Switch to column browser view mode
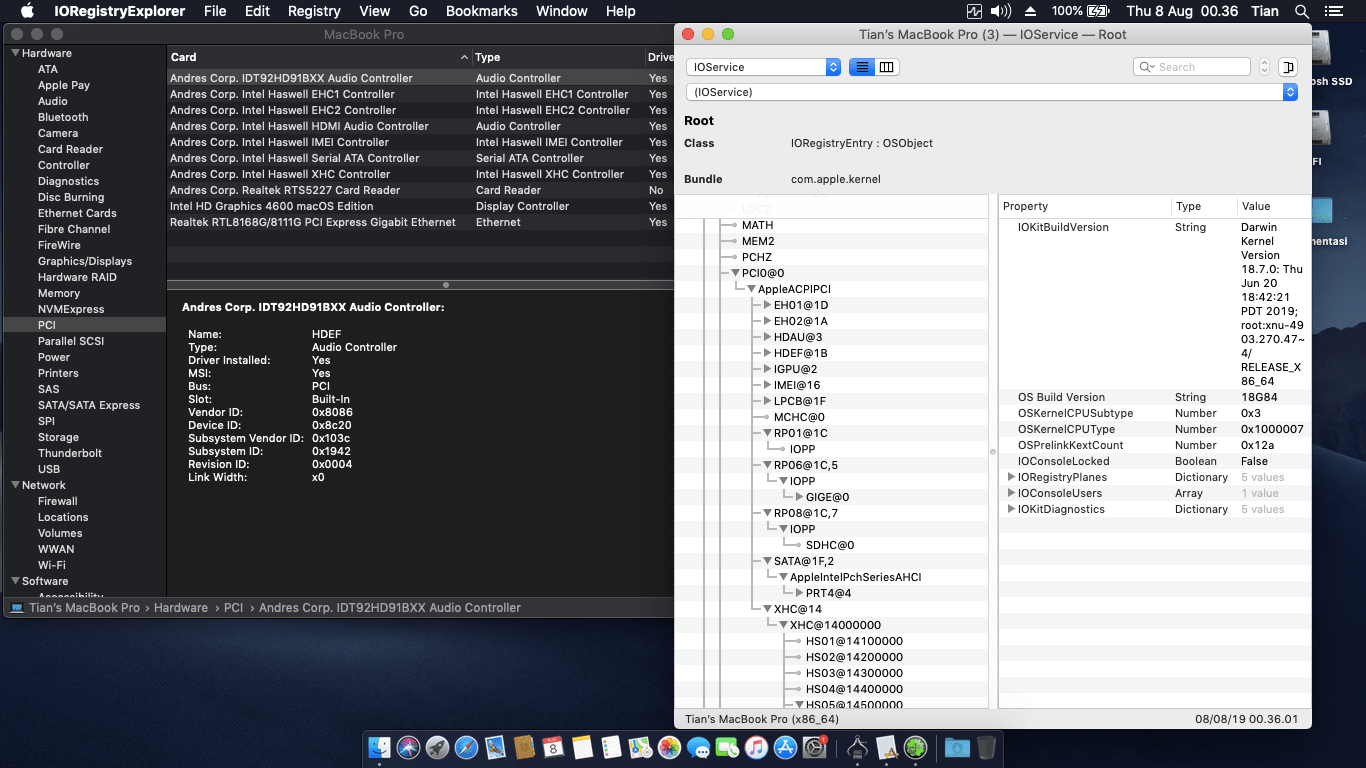Viewport: 1366px width, 768px height. pyautogui.click(x=886, y=67)
